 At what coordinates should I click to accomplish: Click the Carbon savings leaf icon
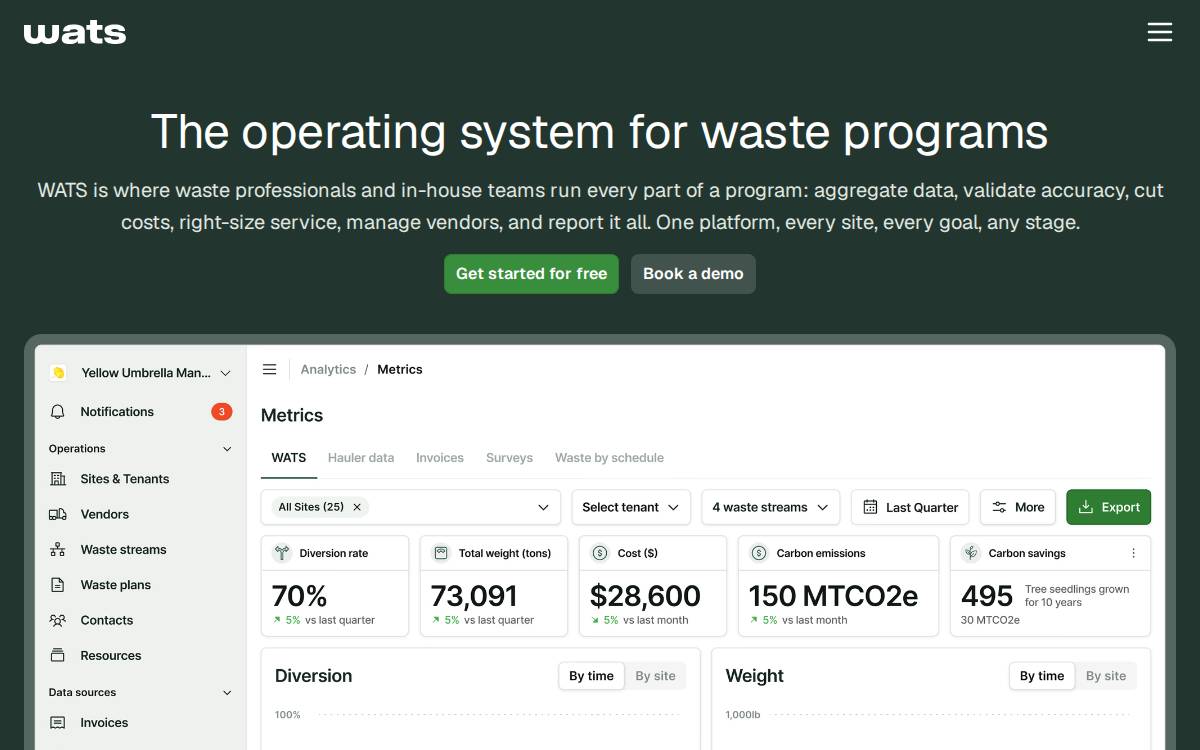click(x=970, y=553)
